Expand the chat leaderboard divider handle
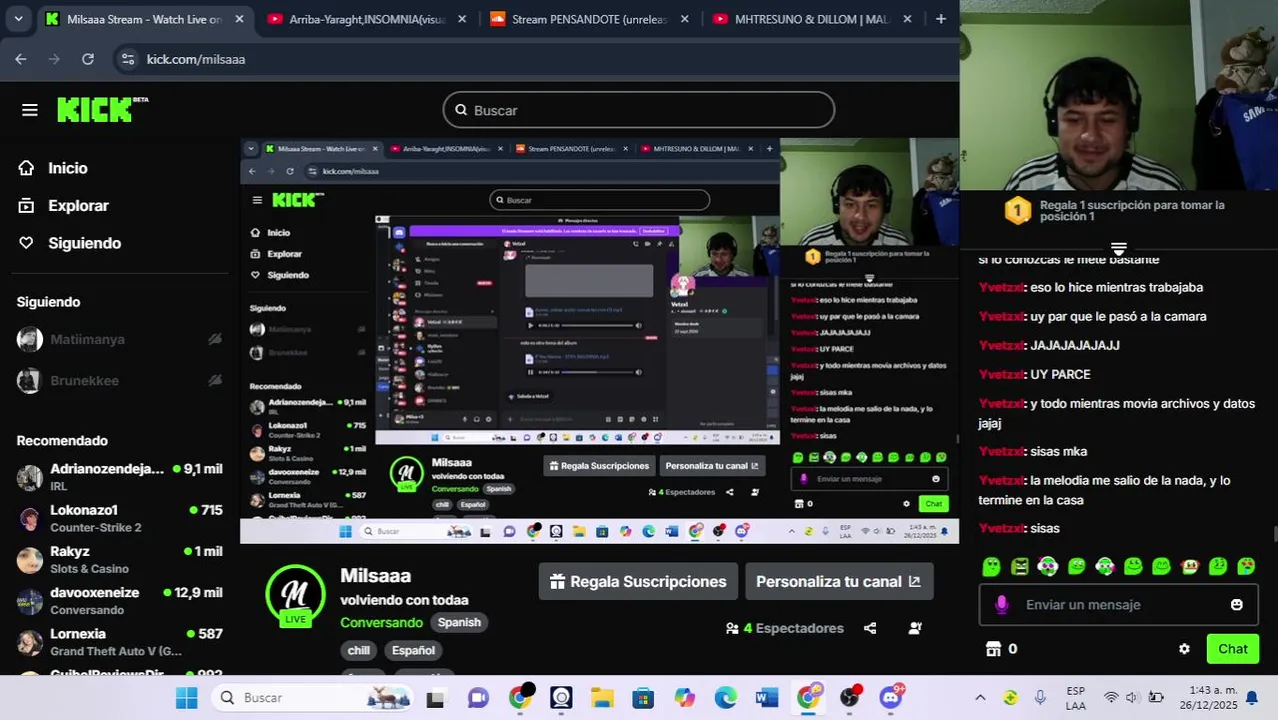Screen dimensions: 1278x720 [x=1118, y=248]
